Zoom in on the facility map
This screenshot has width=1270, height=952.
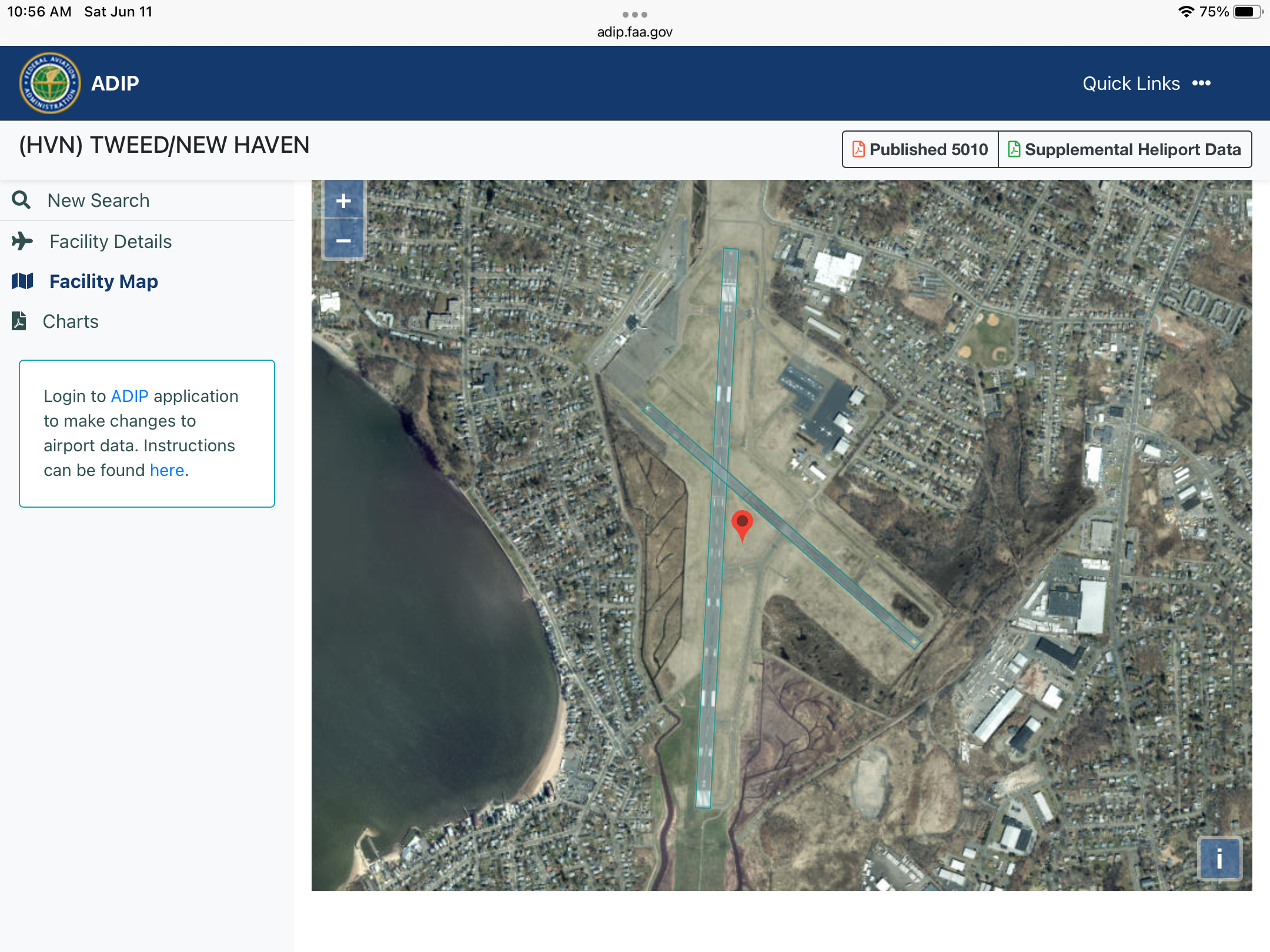(344, 200)
